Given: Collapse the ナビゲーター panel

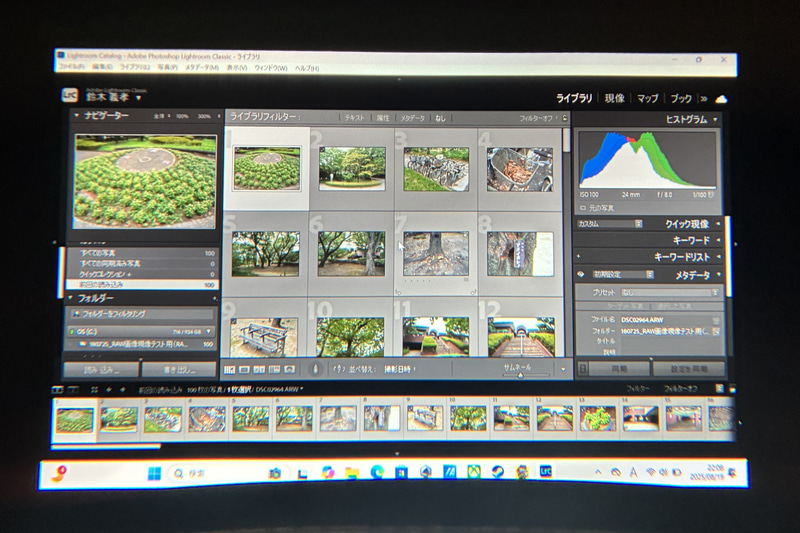Looking at the screenshot, I should [x=77, y=116].
